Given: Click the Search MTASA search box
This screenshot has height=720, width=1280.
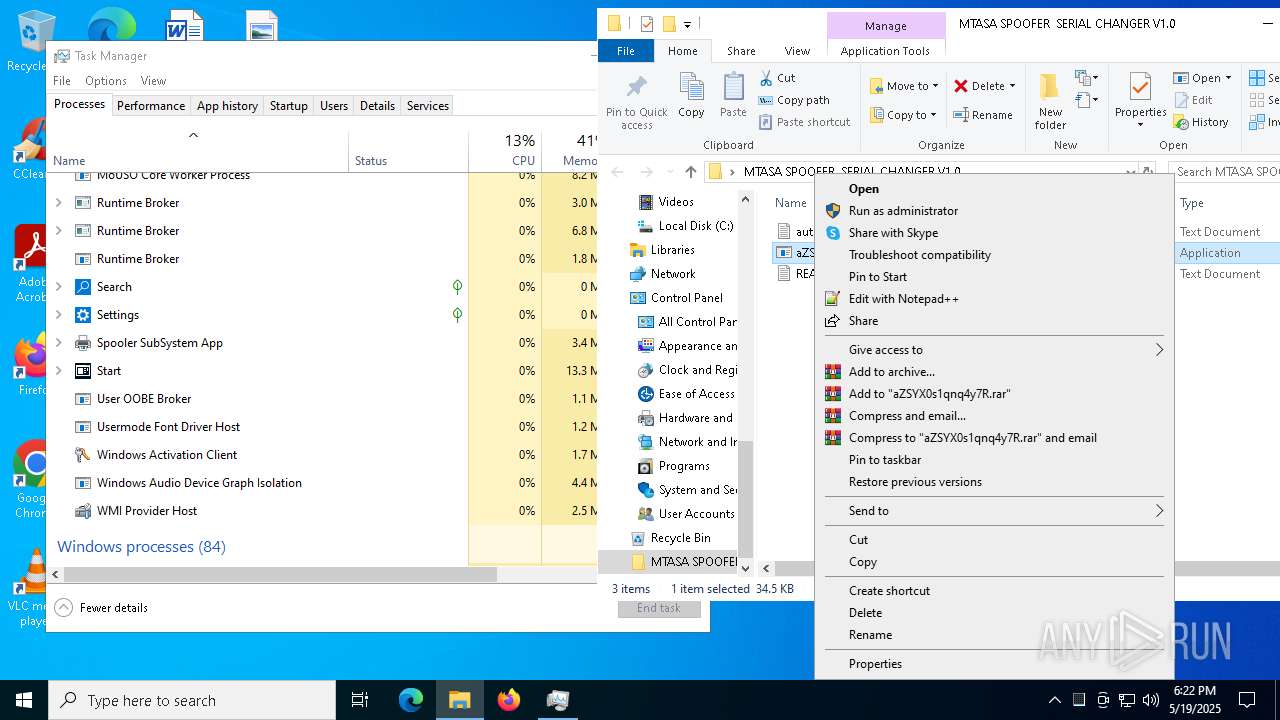Looking at the screenshot, I should [x=1224, y=172].
